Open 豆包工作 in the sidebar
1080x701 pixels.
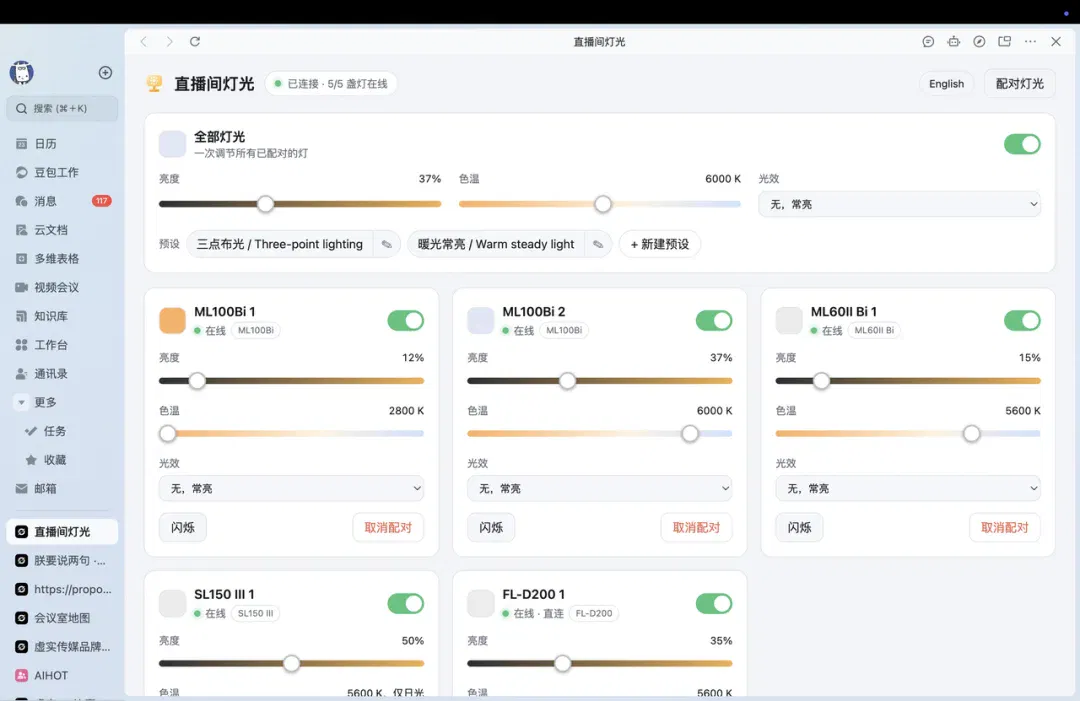[62, 172]
